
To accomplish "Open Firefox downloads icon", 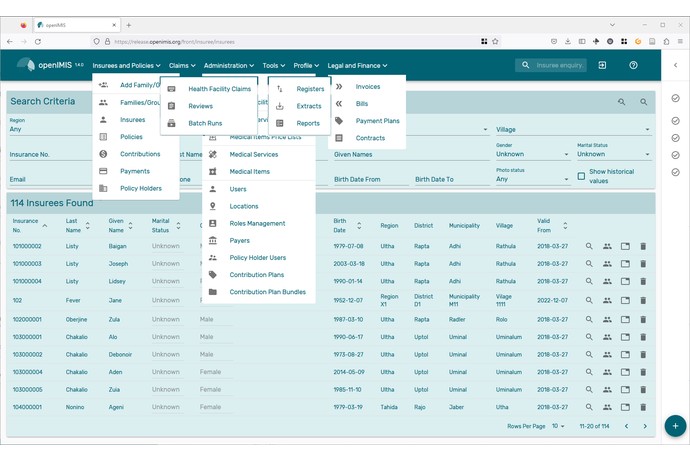I will pos(568,41).
